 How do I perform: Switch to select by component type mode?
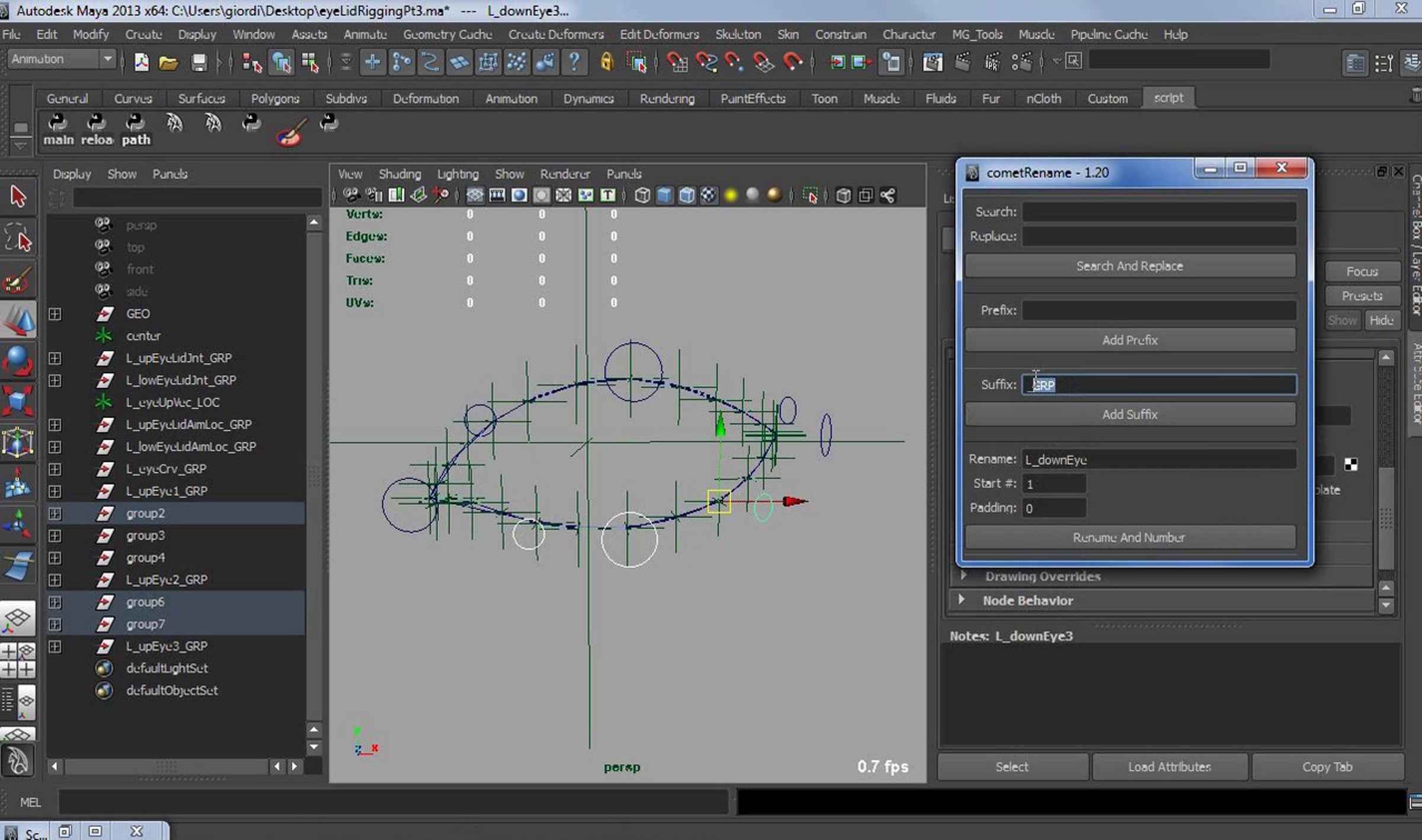pos(310,62)
